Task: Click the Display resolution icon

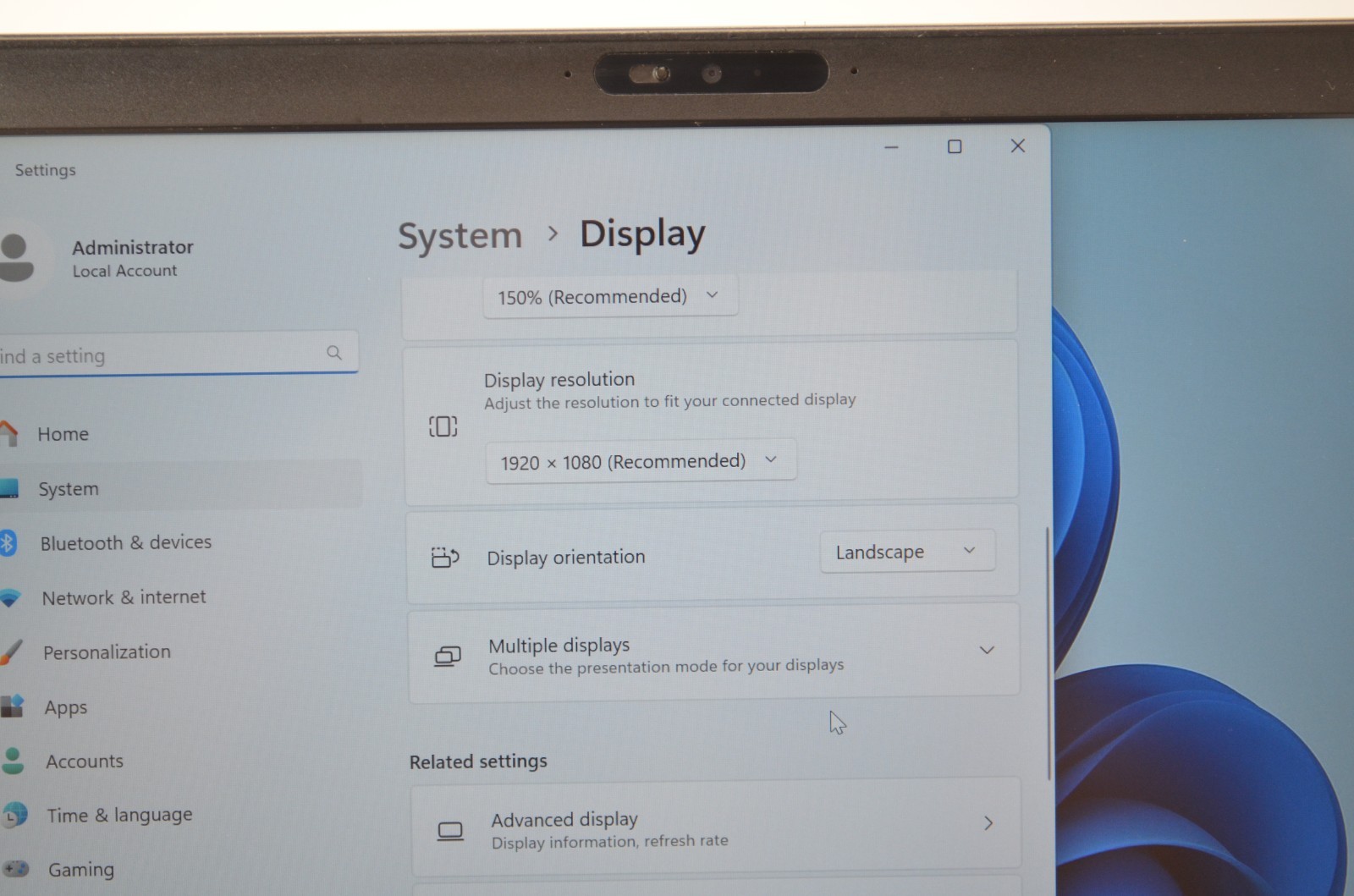Action: pyautogui.click(x=443, y=426)
